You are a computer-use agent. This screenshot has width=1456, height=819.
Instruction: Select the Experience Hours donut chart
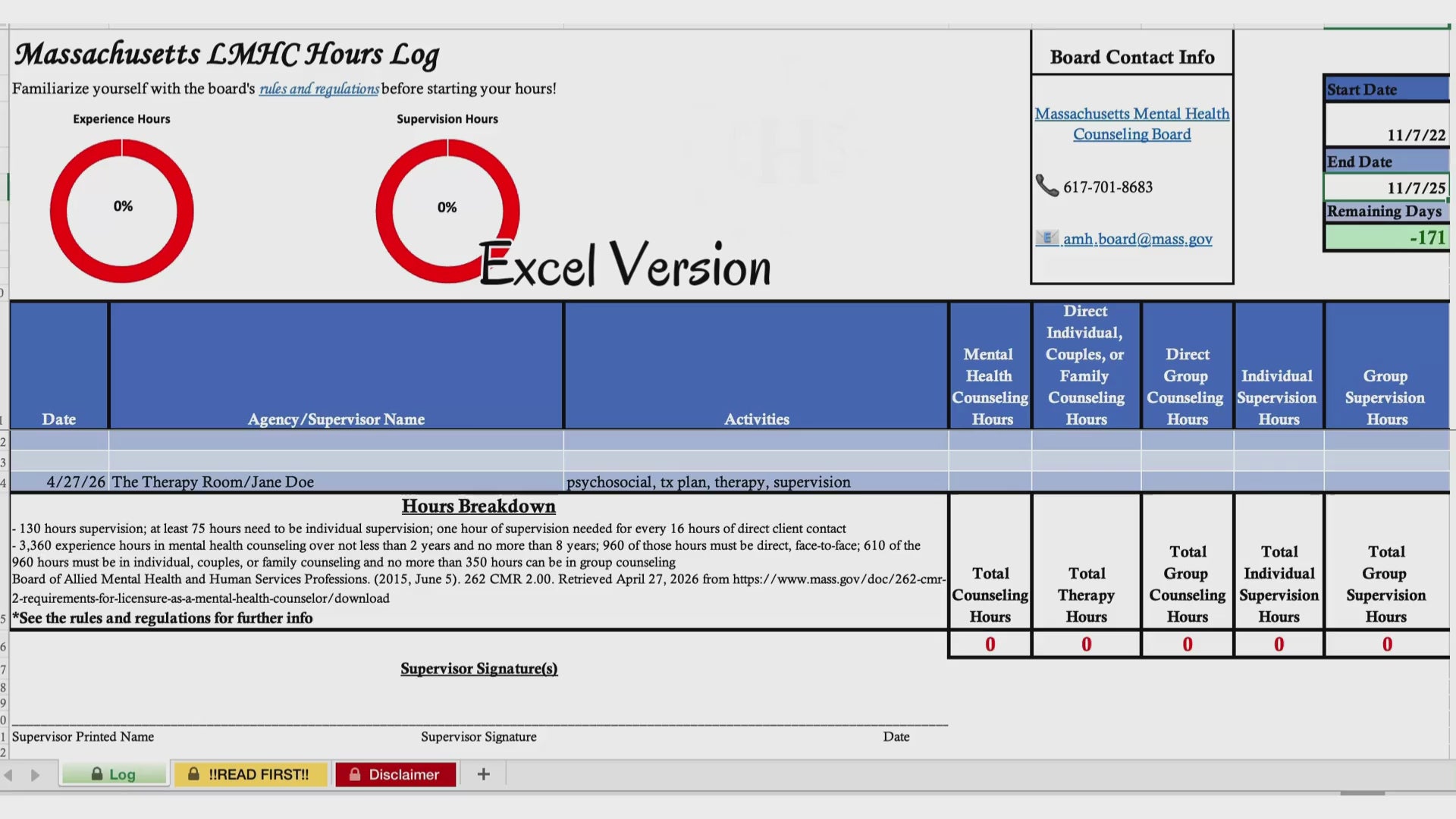[x=121, y=210]
